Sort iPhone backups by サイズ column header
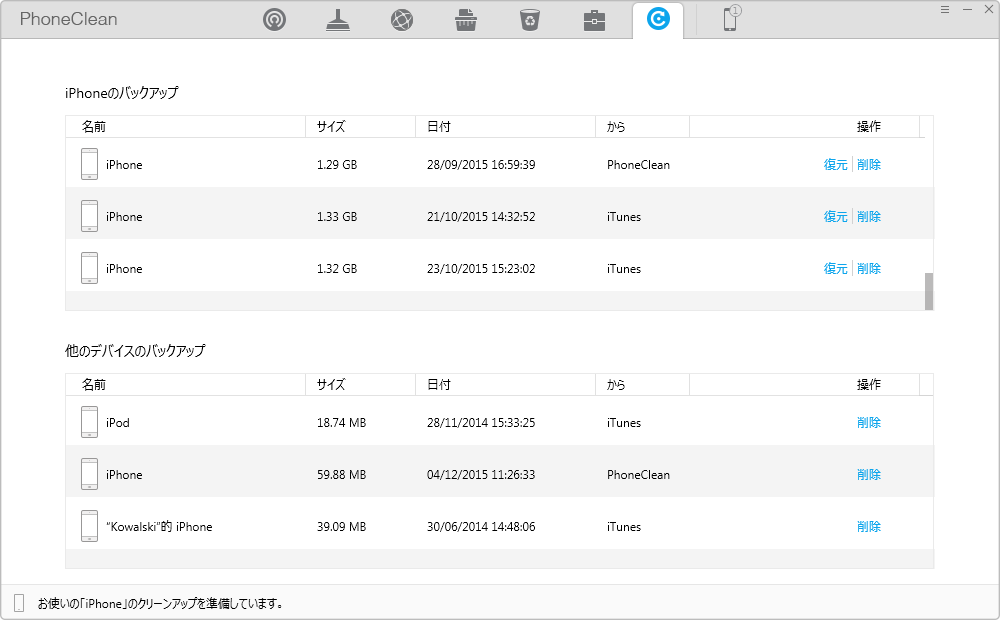1000x620 pixels. click(x=360, y=126)
